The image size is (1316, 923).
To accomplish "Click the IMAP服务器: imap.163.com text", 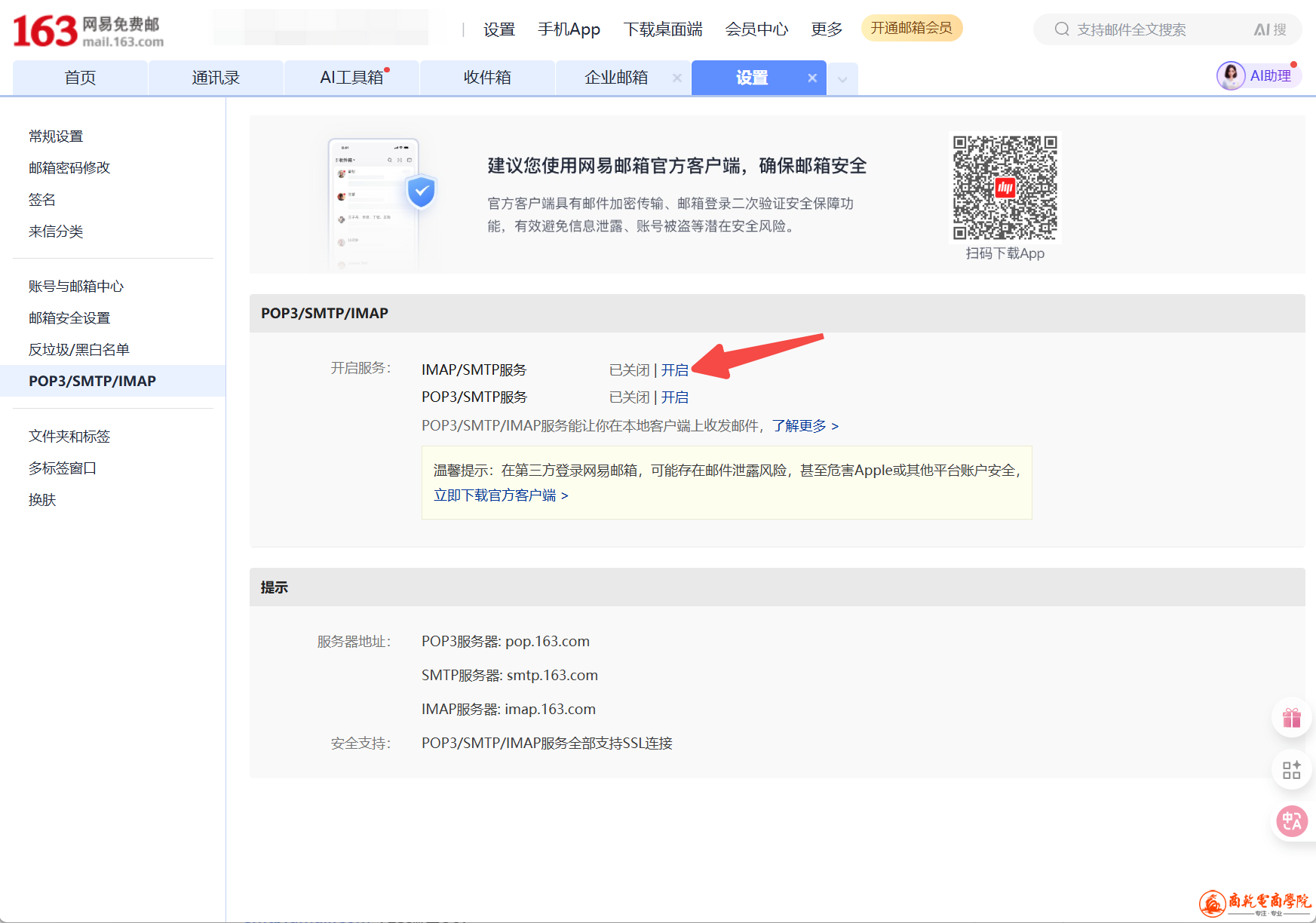I will [508, 710].
